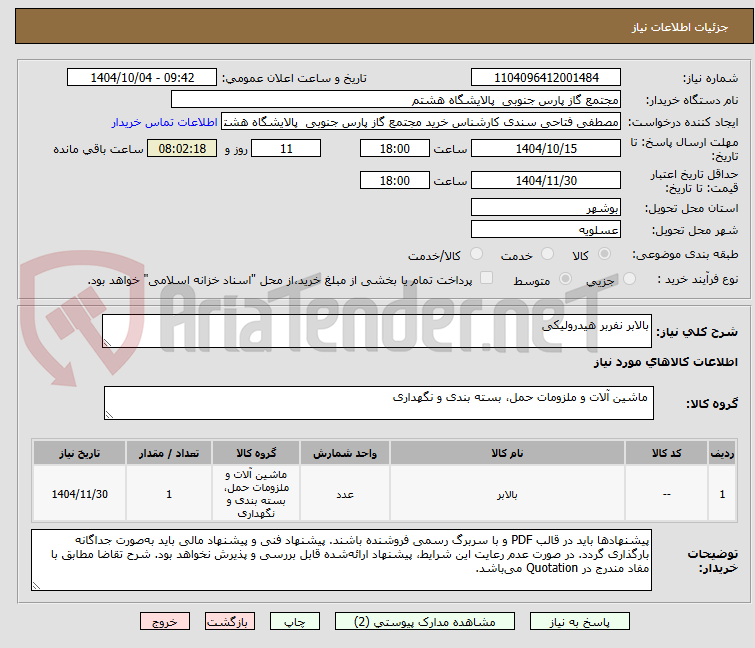The image size is (755, 648).
Task: Click the نام کالا column header
Action: tap(507, 453)
